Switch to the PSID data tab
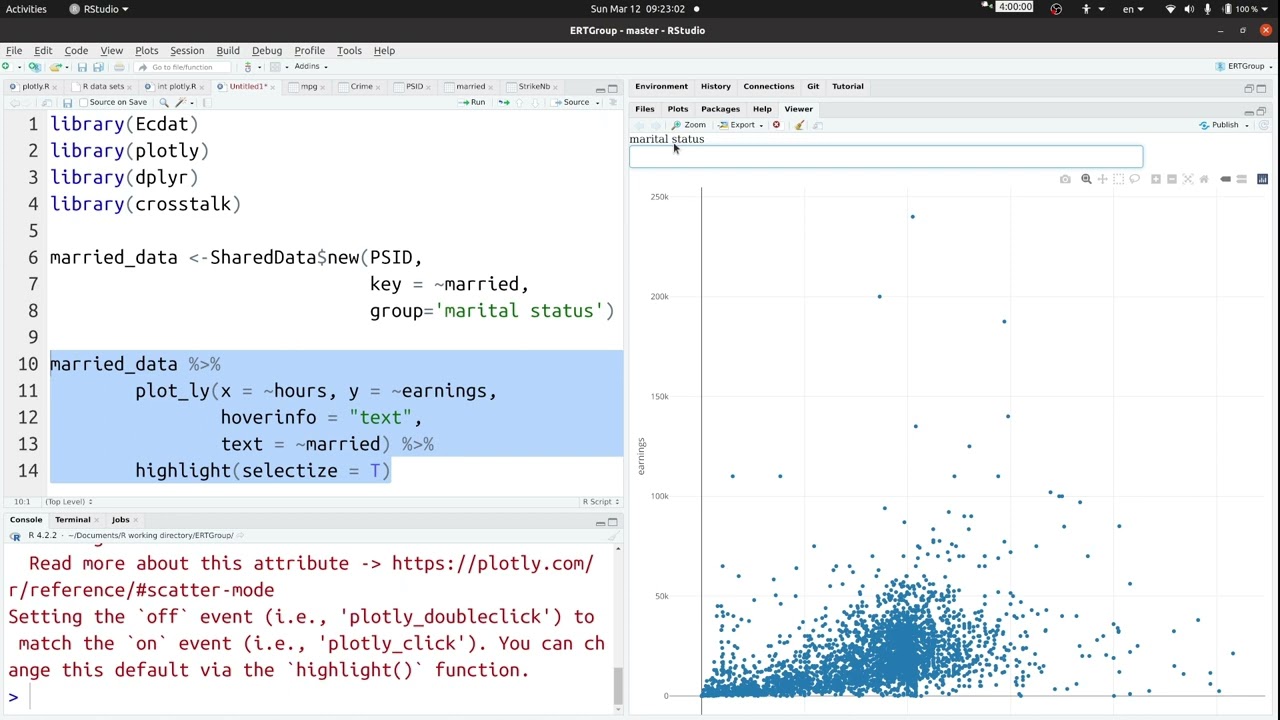The image size is (1280, 720). (414, 87)
